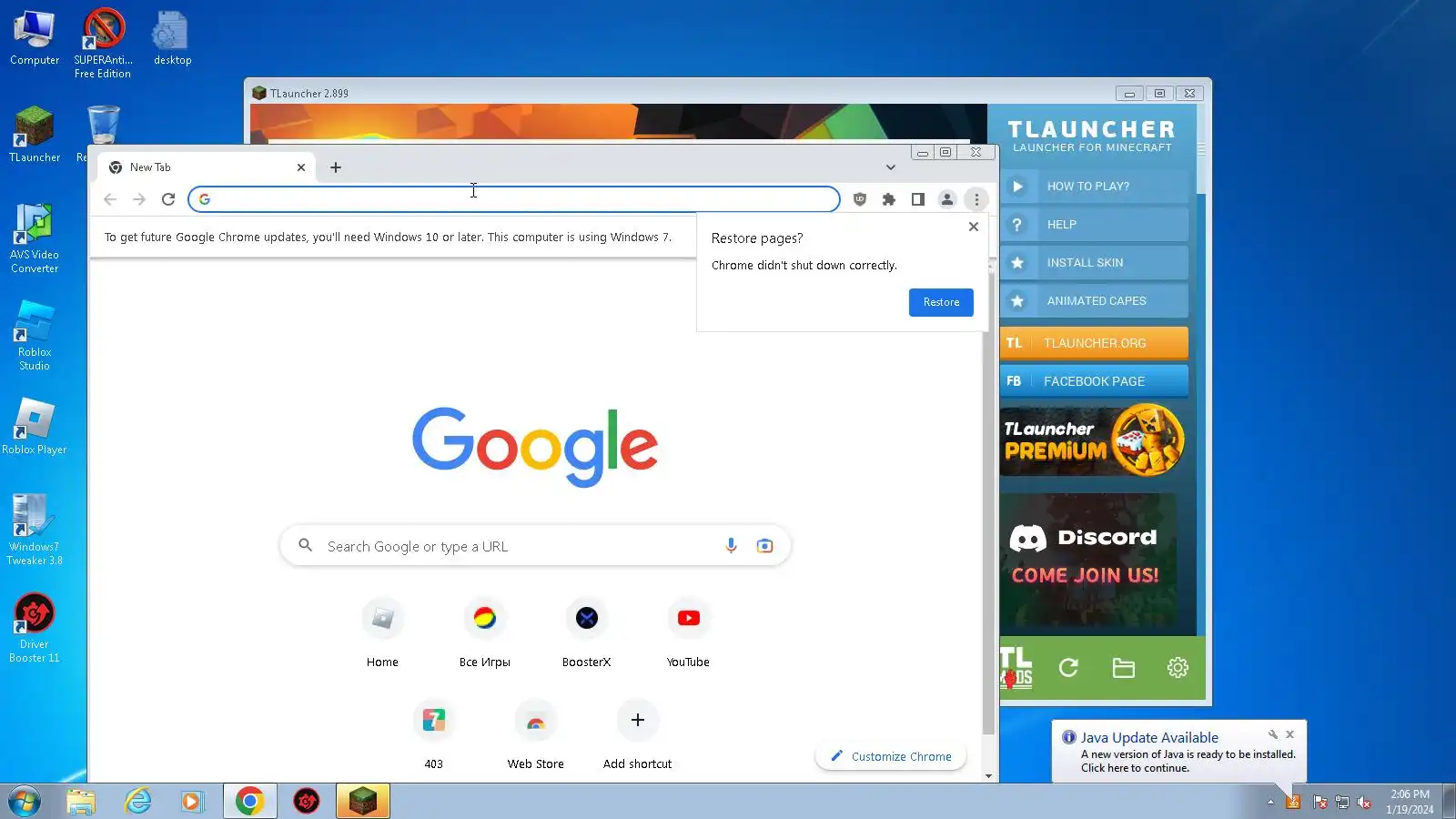
Task: Open the TLAUNCHER.ORG link
Action: [x=1095, y=343]
